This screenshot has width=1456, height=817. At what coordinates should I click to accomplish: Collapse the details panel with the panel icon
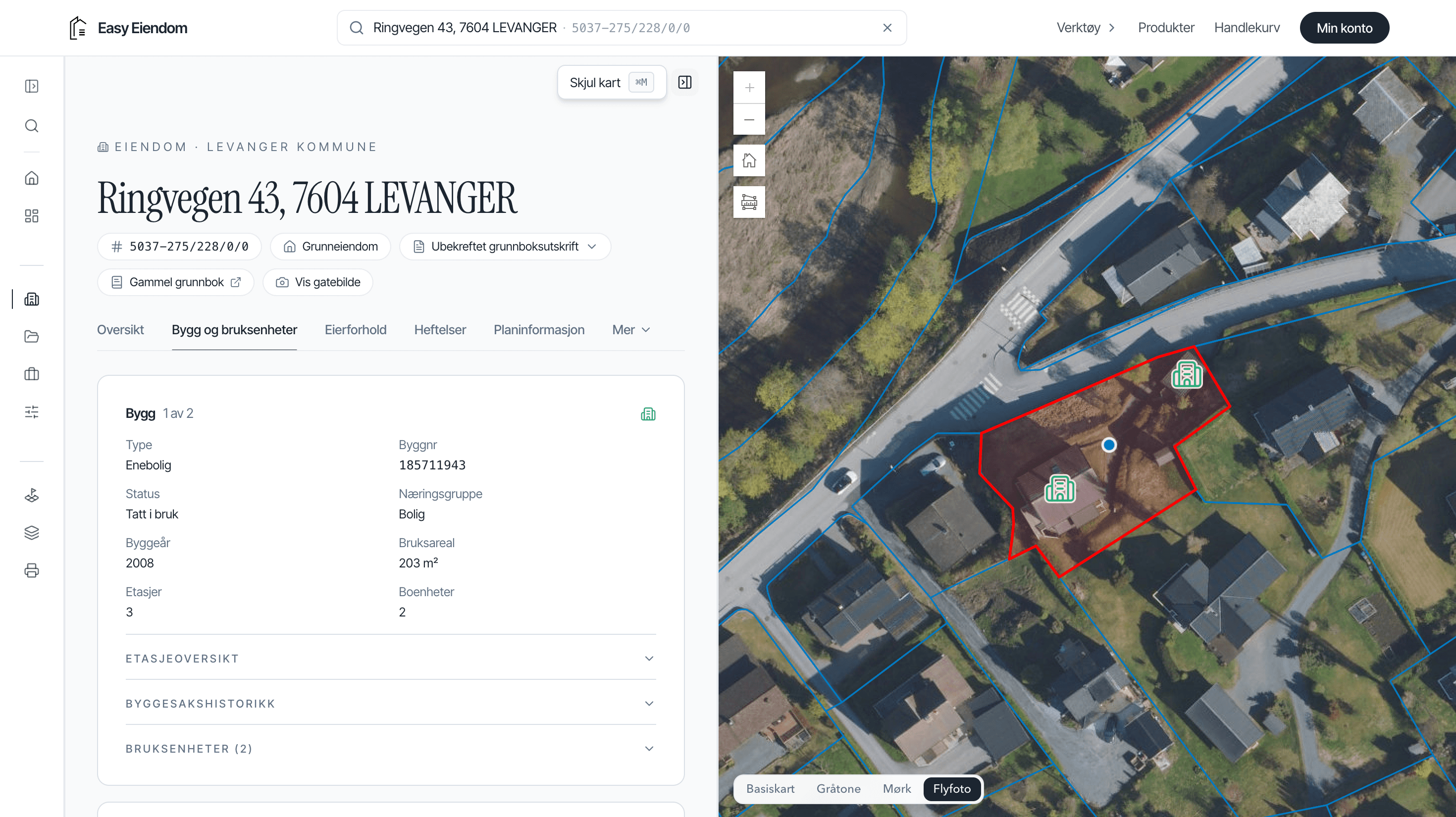click(x=684, y=83)
